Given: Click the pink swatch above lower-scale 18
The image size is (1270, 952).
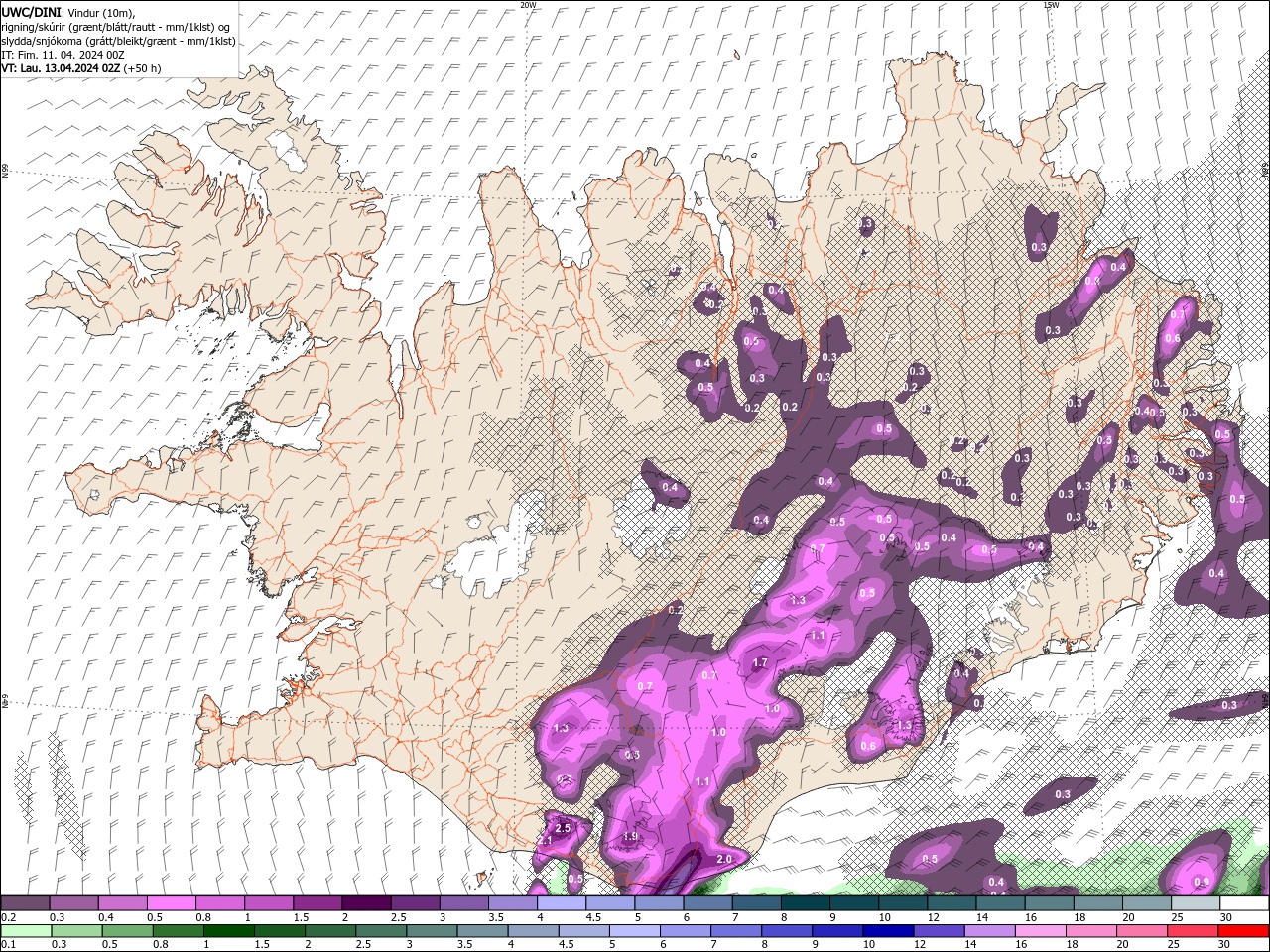Looking at the screenshot, I should coord(1091,931).
